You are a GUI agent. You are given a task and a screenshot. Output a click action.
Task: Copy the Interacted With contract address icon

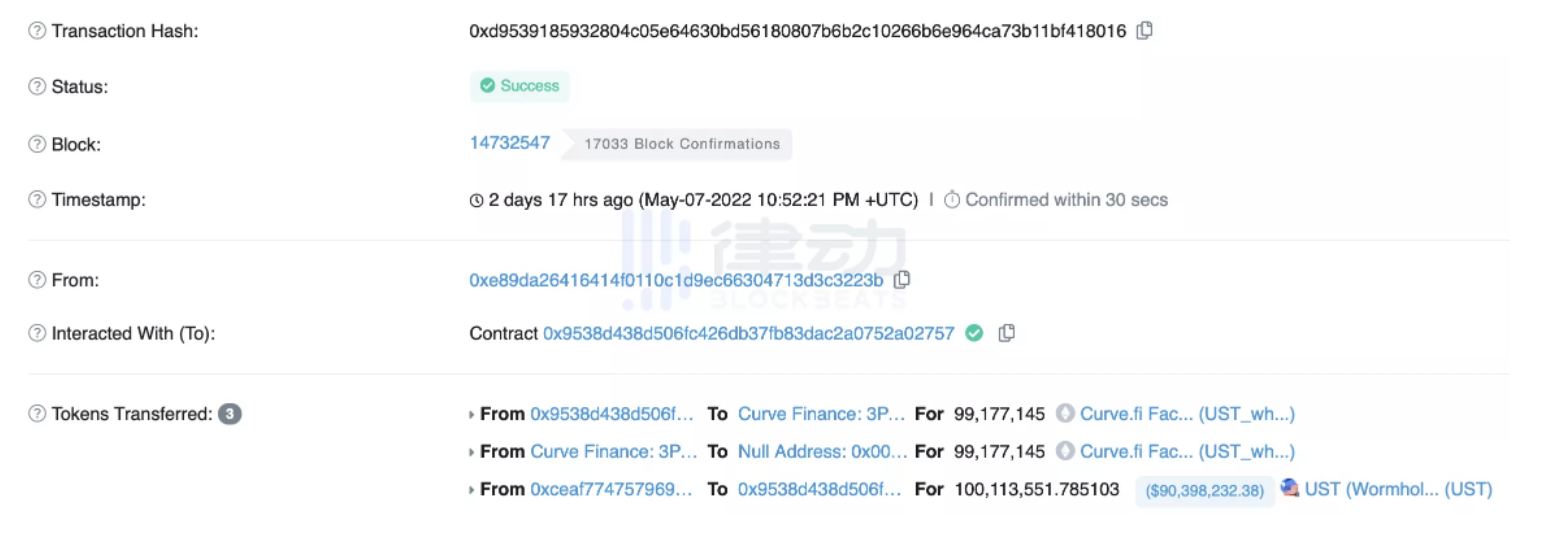click(1007, 333)
